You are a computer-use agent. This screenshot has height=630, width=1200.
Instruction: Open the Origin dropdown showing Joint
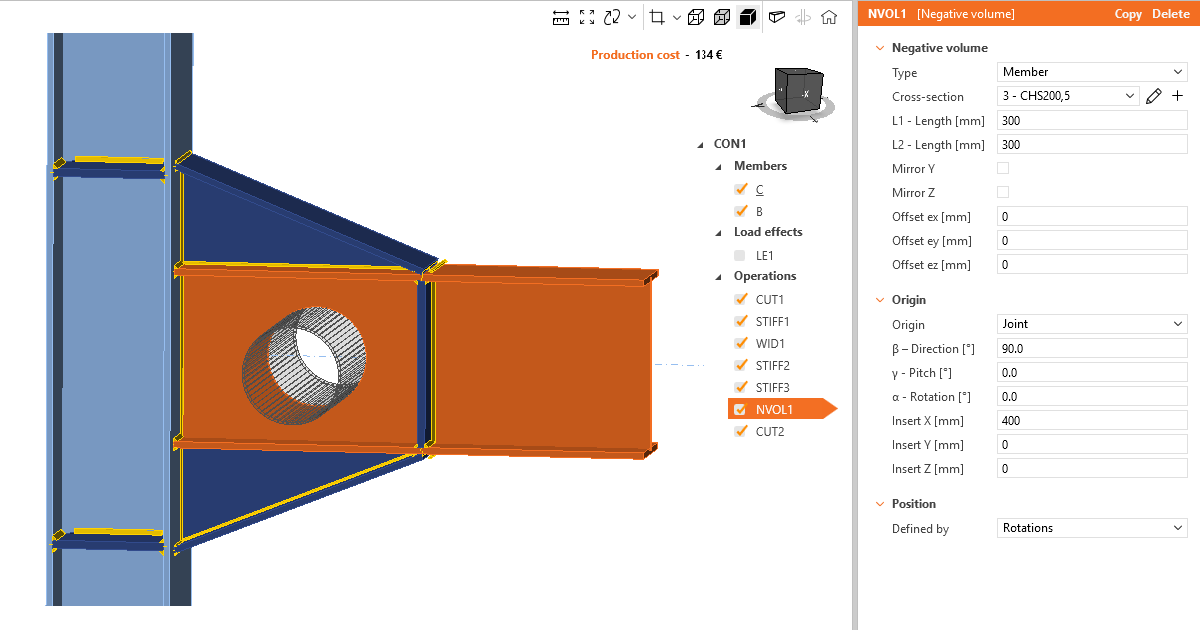[1092, 324]
